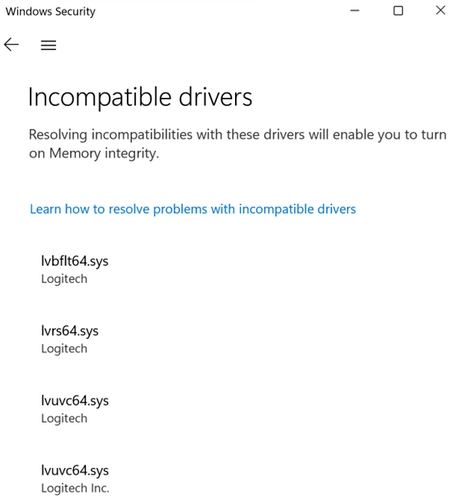Select the lvbflt64.sys driver name

(75, 261)
